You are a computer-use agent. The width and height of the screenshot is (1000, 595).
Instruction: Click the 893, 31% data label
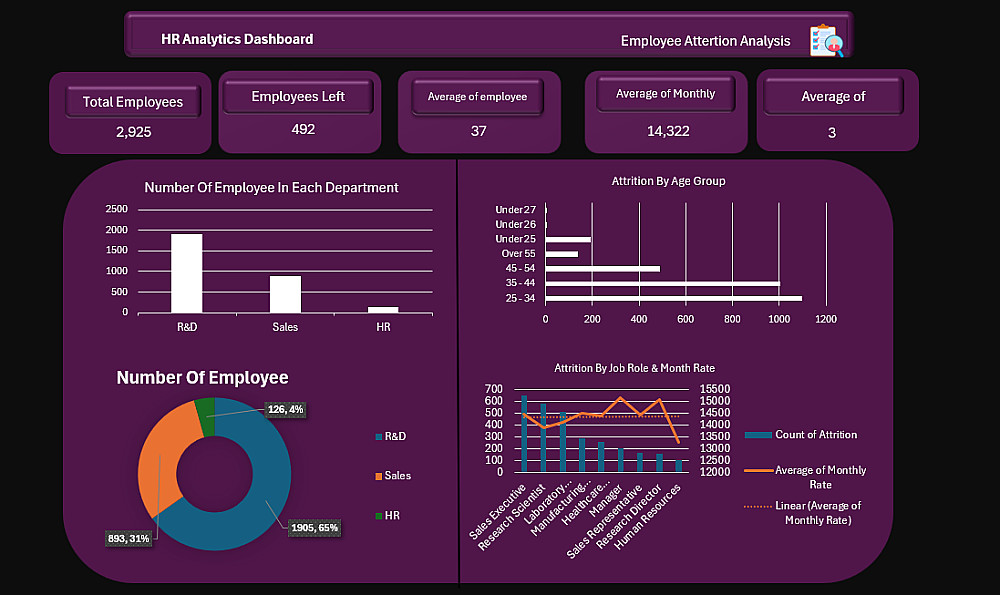click(x=129, y=539)
